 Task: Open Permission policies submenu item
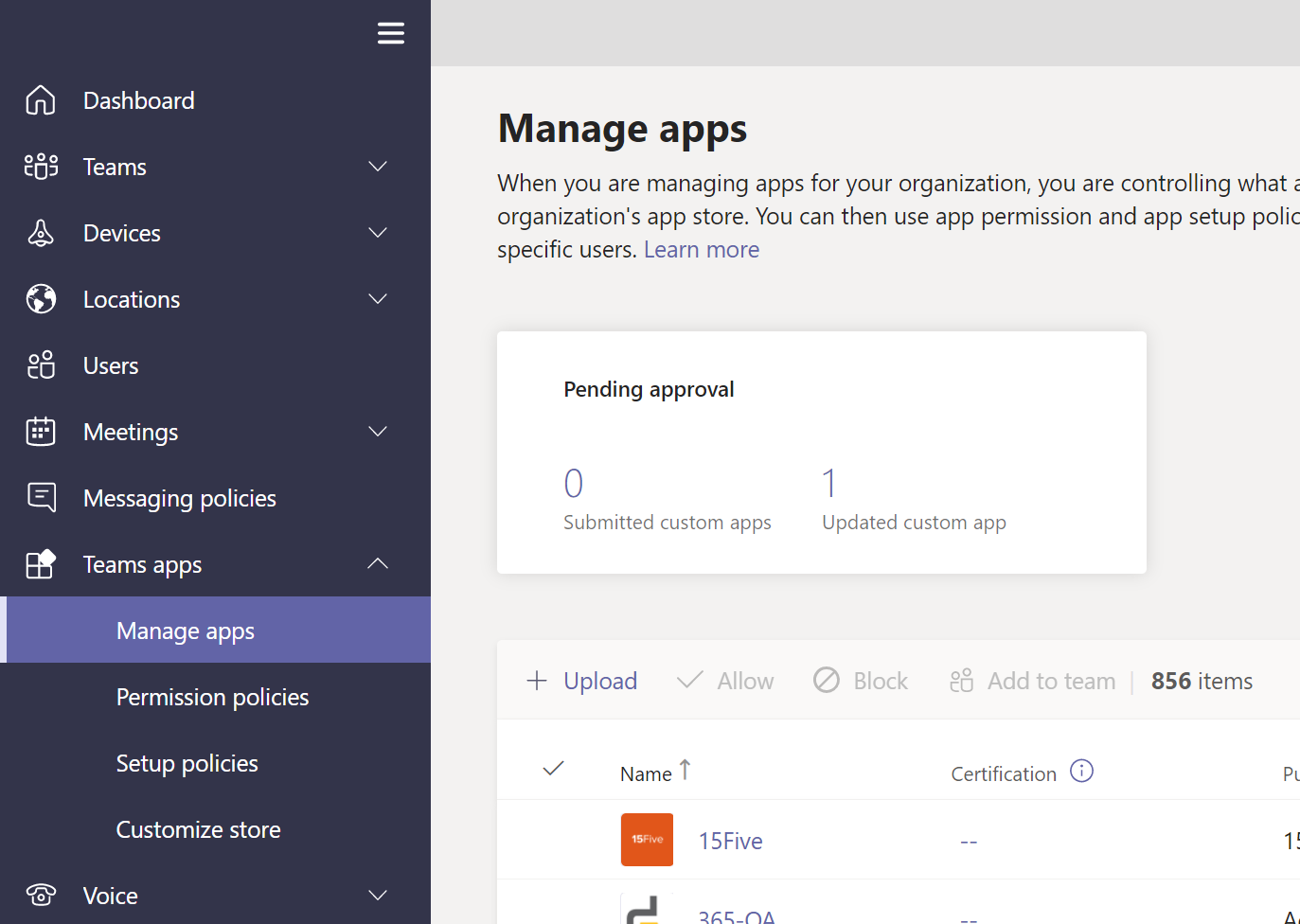tap(215, 697)
